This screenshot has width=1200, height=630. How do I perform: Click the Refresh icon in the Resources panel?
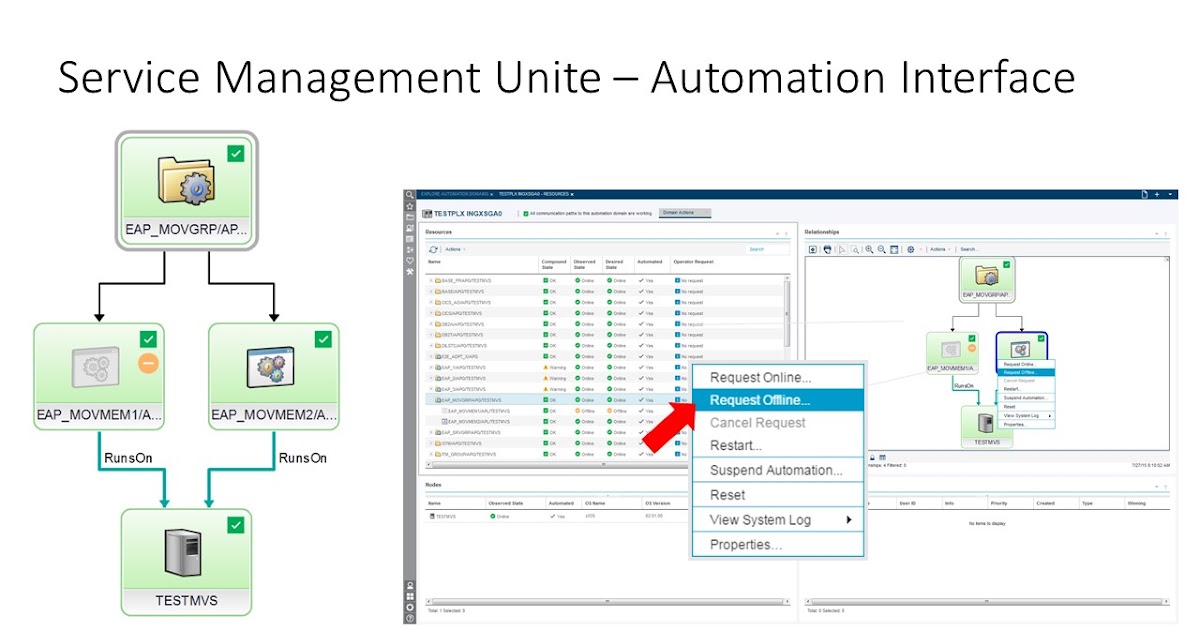(x=433, y=249)
